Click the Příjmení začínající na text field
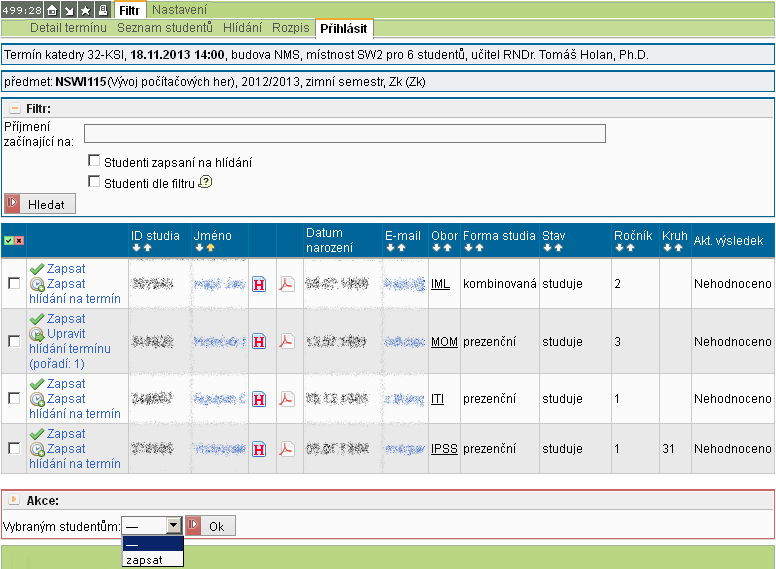This screenshot has width=776, height=569. pyautogui.click(x=345, y=134)
